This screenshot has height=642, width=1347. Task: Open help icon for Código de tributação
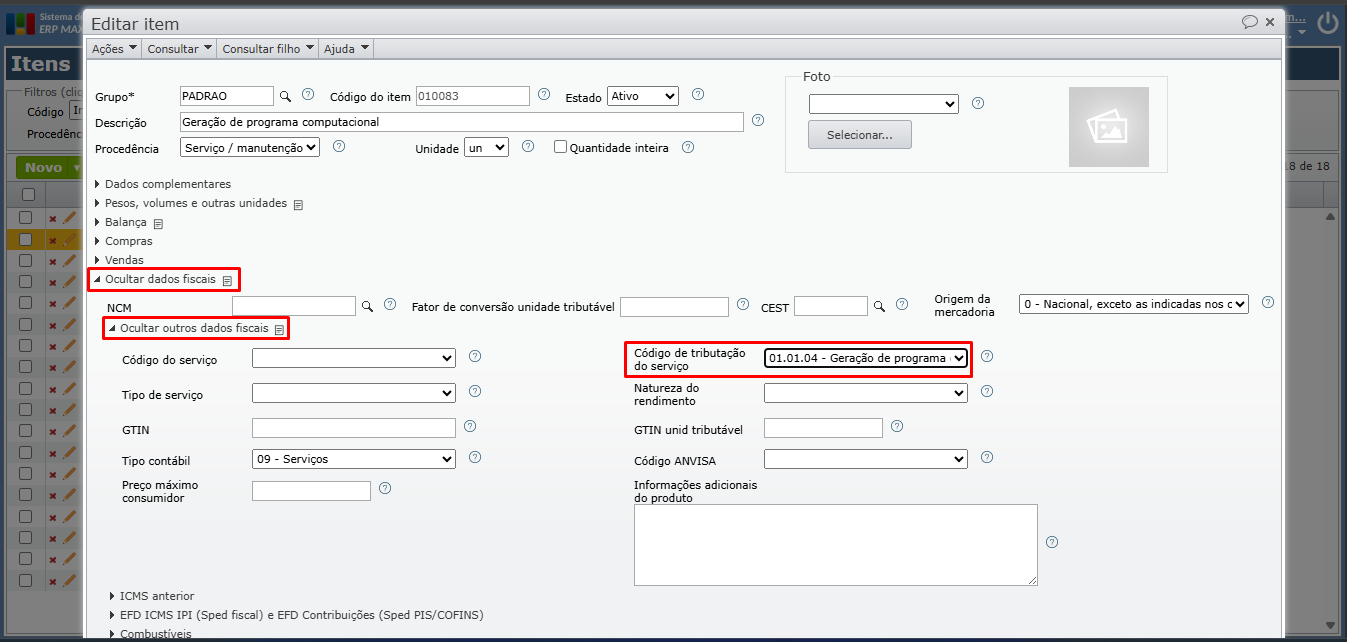(987, 356)
